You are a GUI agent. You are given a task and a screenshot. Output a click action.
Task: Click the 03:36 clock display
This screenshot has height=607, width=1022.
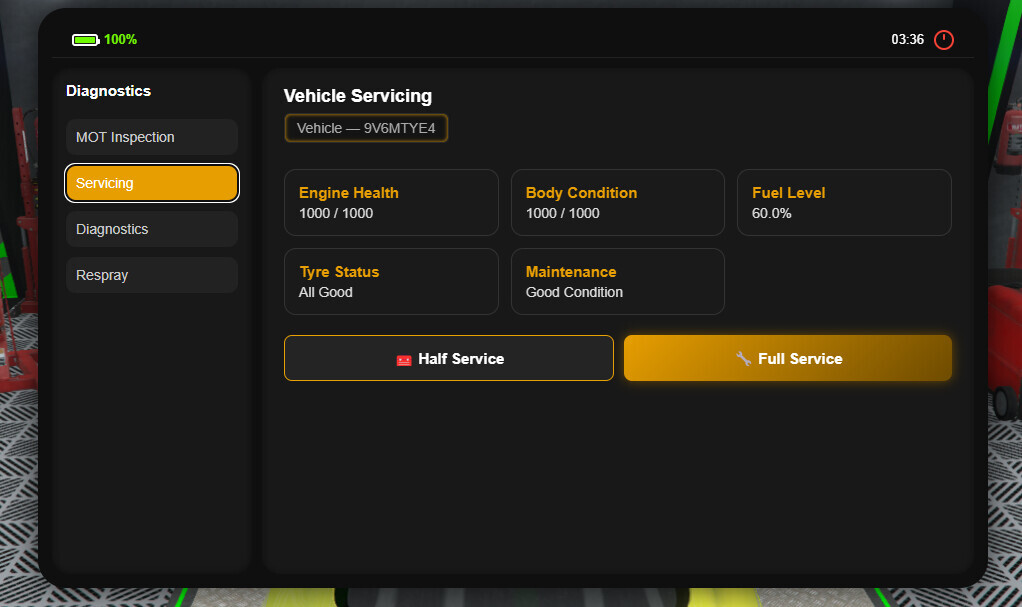[x=907, y=40]
